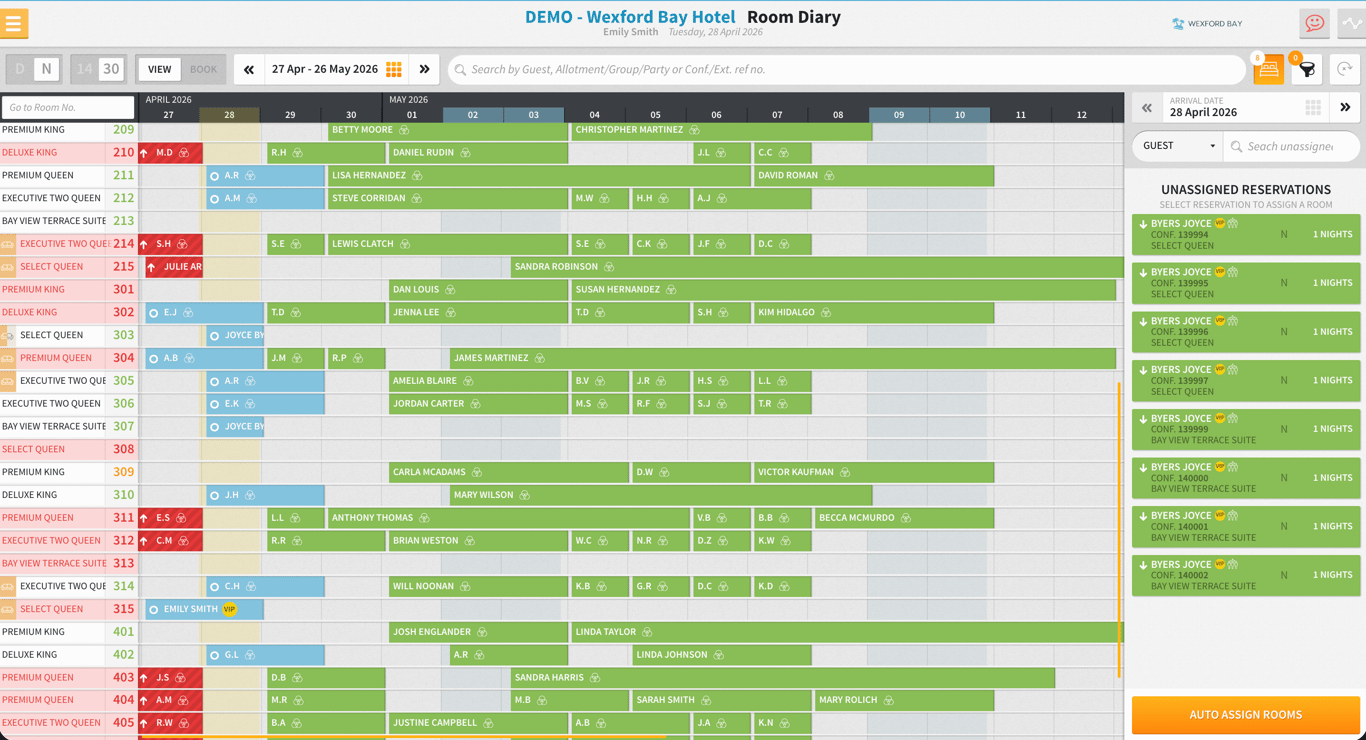Select room 213 Bay View Terrace Suite row
1366x740 pixels.
[68, 221]
